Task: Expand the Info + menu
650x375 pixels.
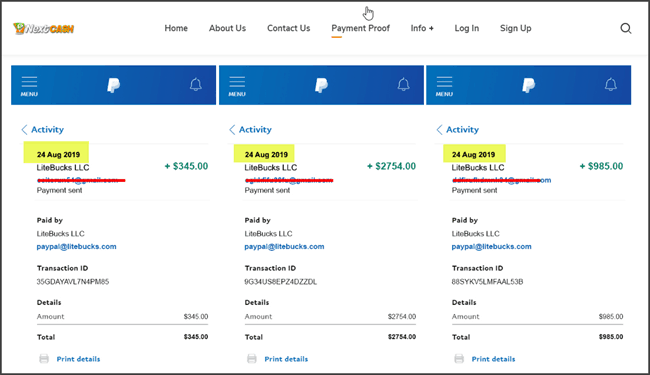Action: pos(422,28)
